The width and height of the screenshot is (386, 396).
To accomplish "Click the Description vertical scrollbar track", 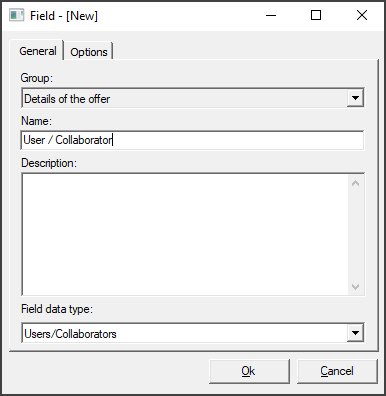I will coord(356,235).
